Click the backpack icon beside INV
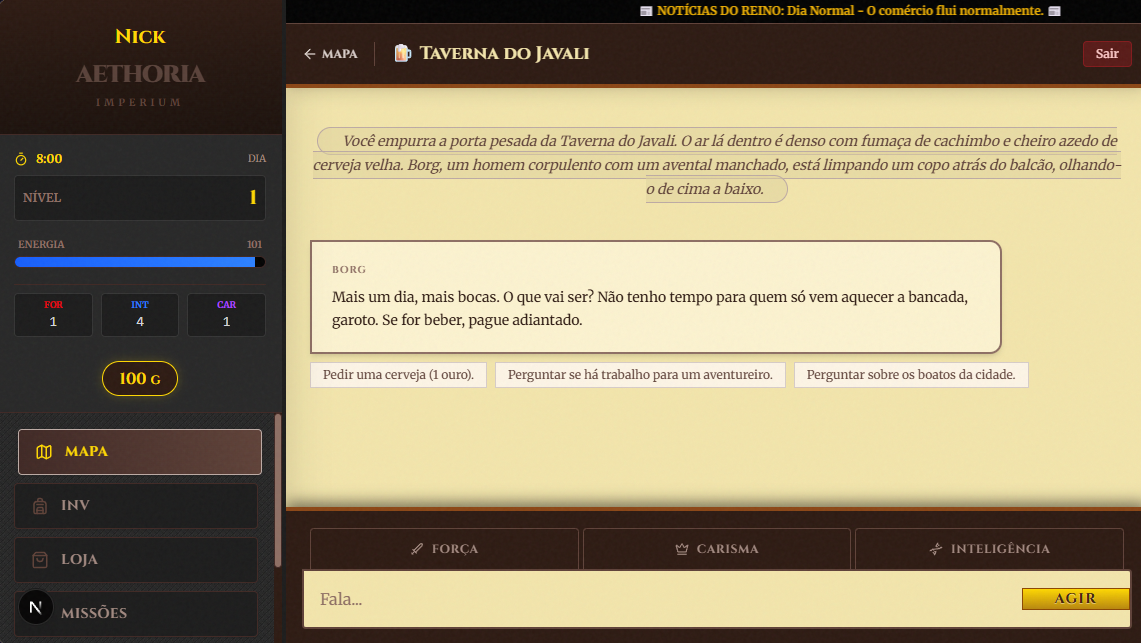 click(x=40, y=506)
